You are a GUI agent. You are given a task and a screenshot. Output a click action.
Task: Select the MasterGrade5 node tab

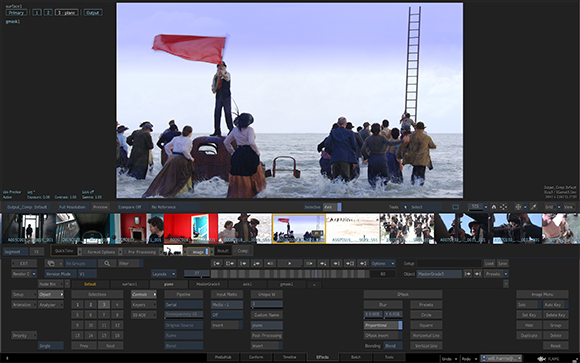click(x=208, y=284)
